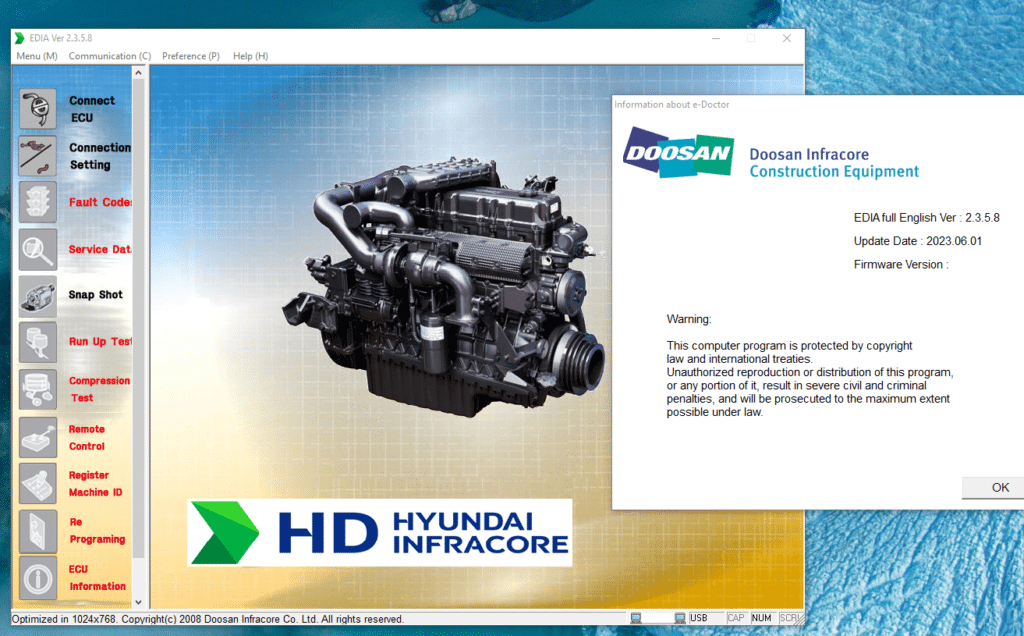Click sidebar scroll down arrow
Viewport: 1024px width, 636px height.
click(x=138, y=602)
